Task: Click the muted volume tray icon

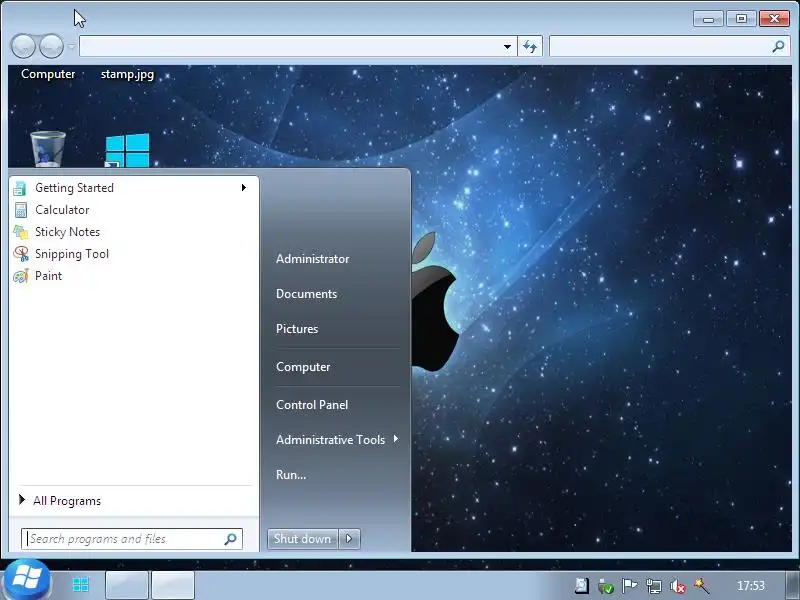Action: click(678, 586)
